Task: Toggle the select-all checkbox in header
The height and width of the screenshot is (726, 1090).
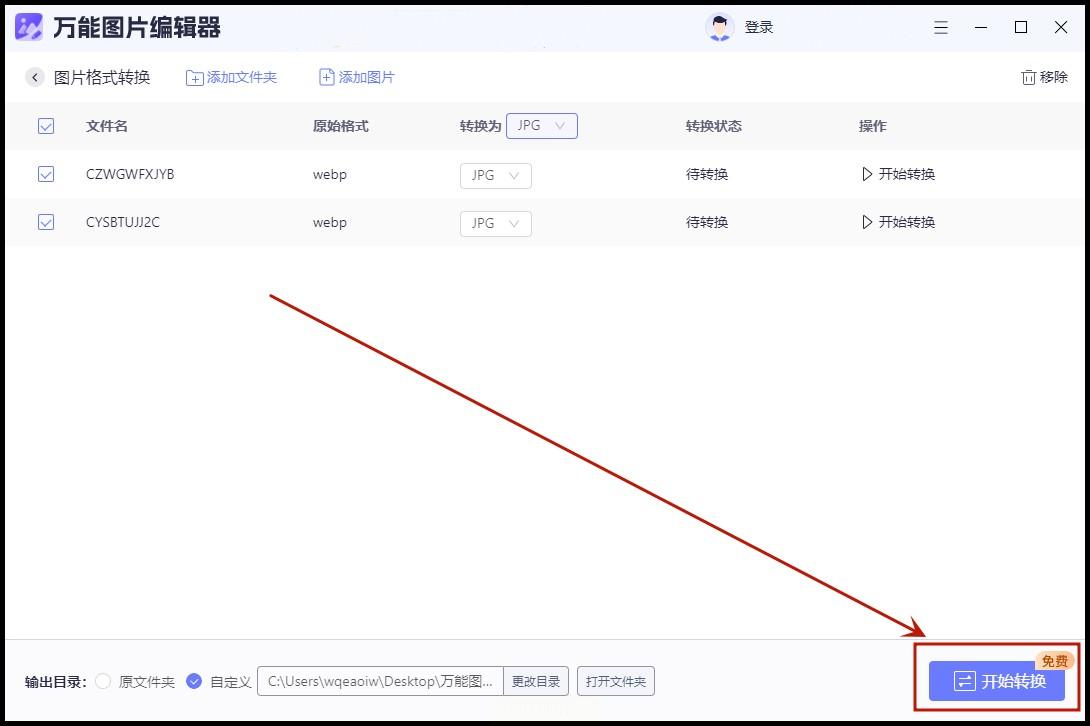Action: point(46,126)
